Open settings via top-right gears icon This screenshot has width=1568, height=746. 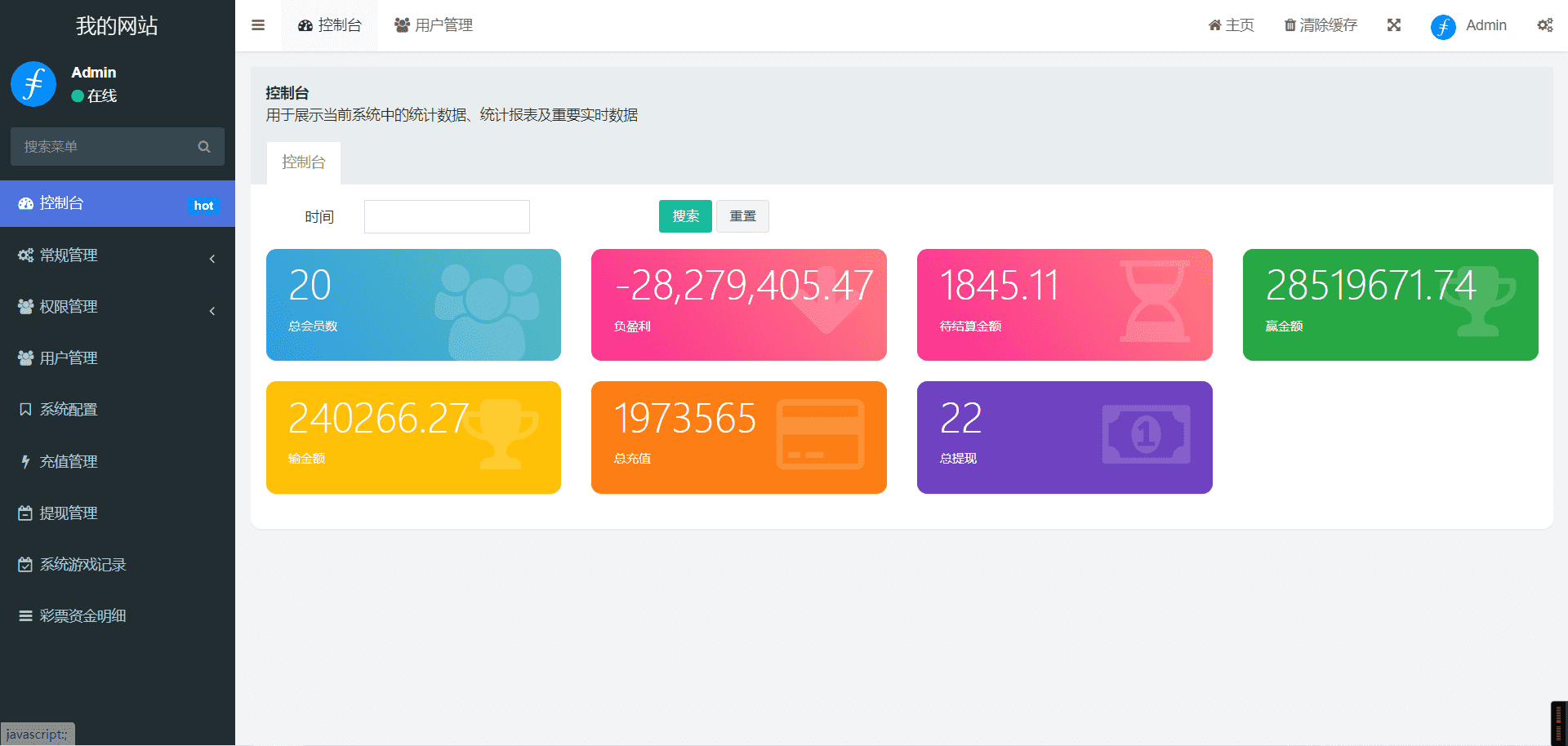[1544, 25]
